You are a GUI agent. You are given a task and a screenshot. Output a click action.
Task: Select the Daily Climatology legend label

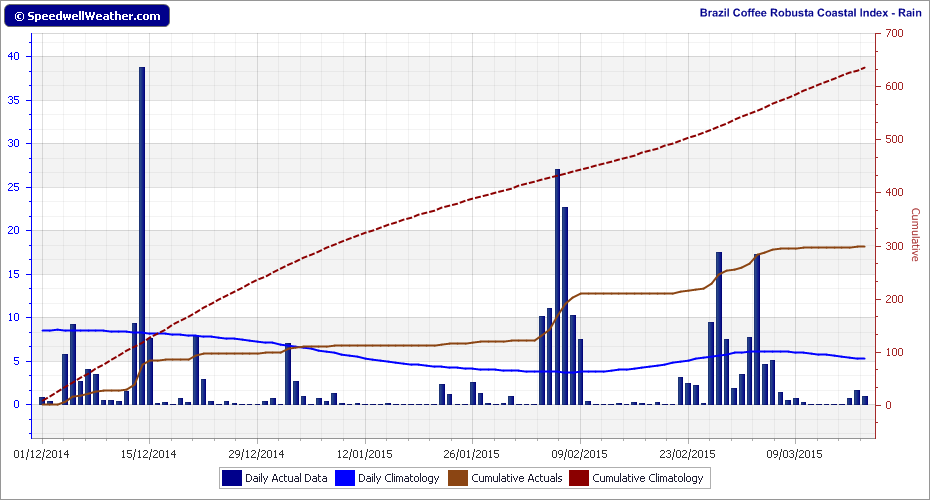(x=399, y=478)
